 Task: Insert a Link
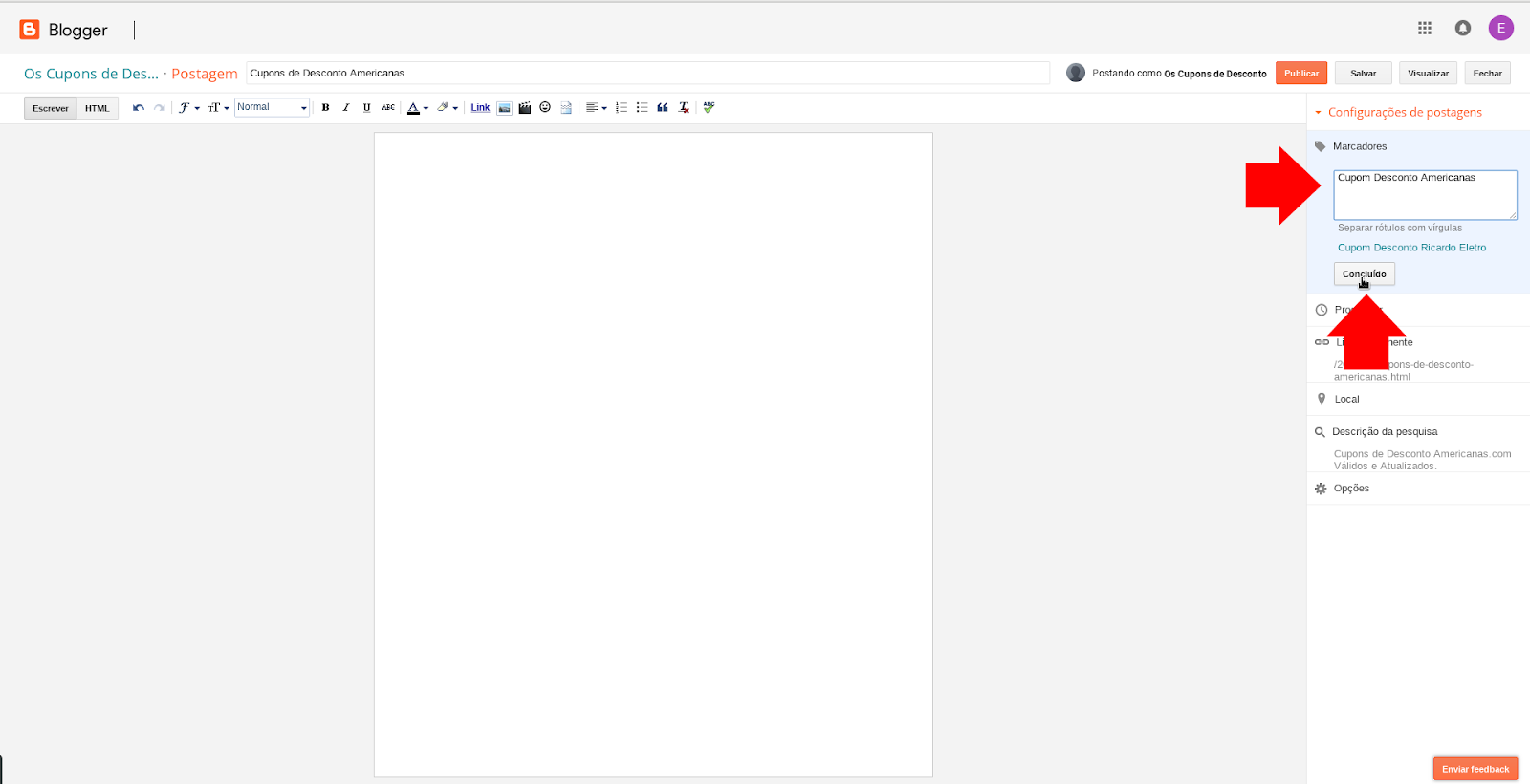pos(480,108)
